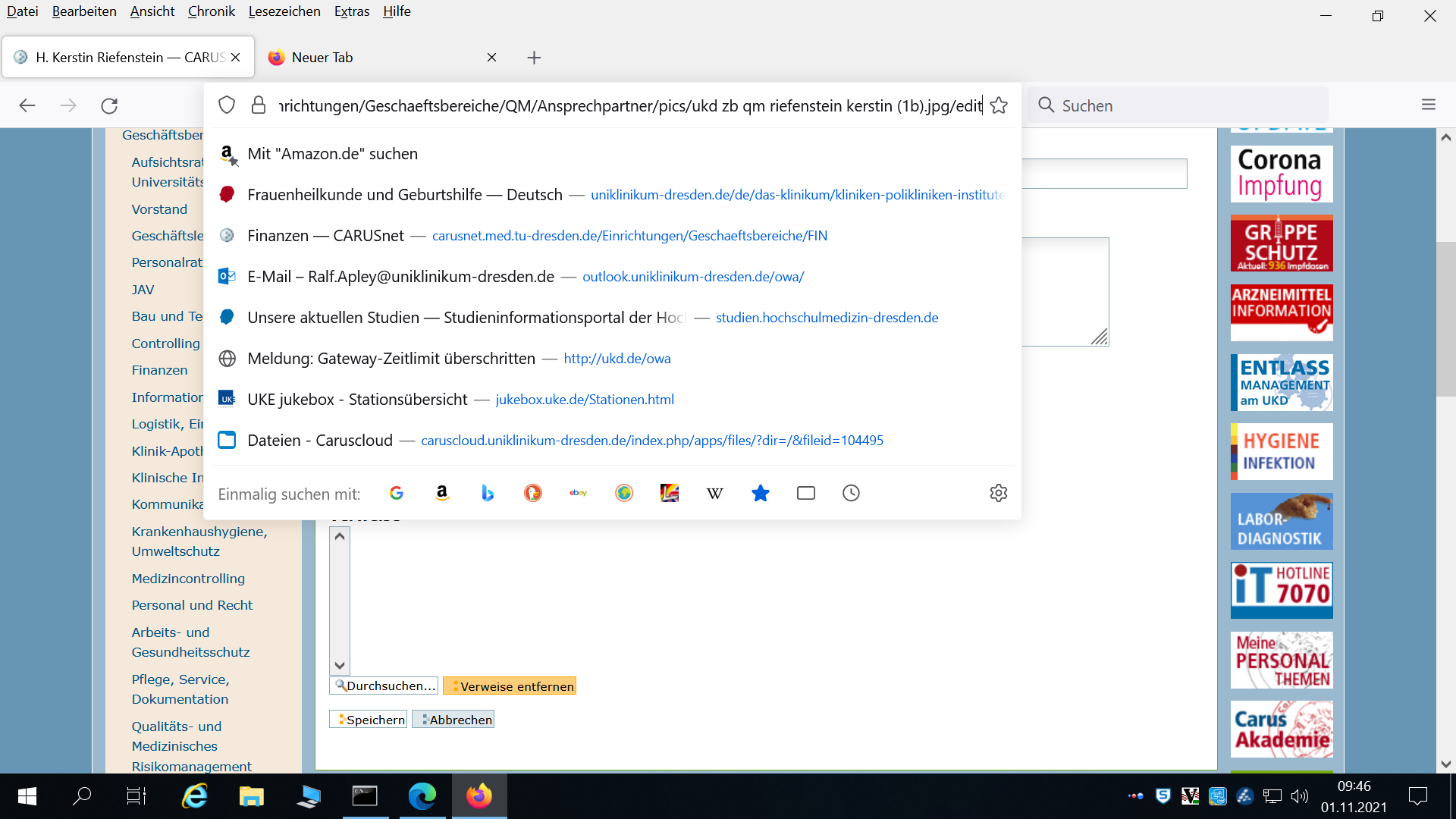Click in the Suchen search field
The height and width of the screenshot is (819, 1456).
pyautogui.click(x=1178, y=105)
